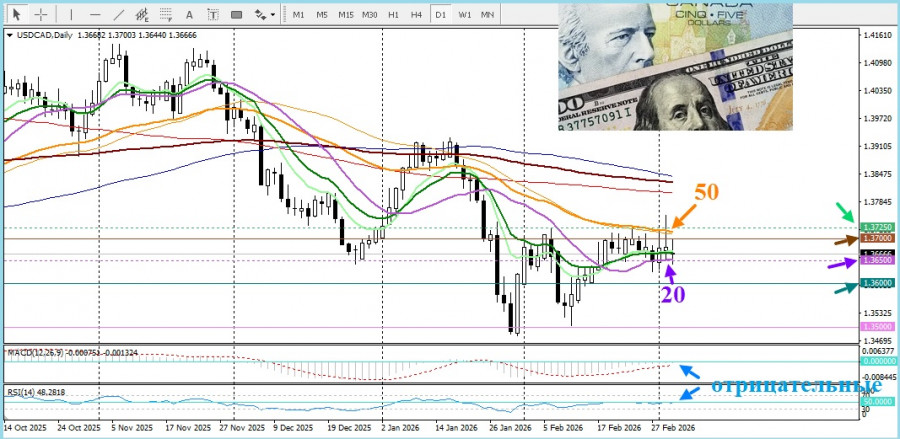Screen dimensions: 900x439
Task: Switch to the W1 weekly timeframe
Action: pos(464,14)
